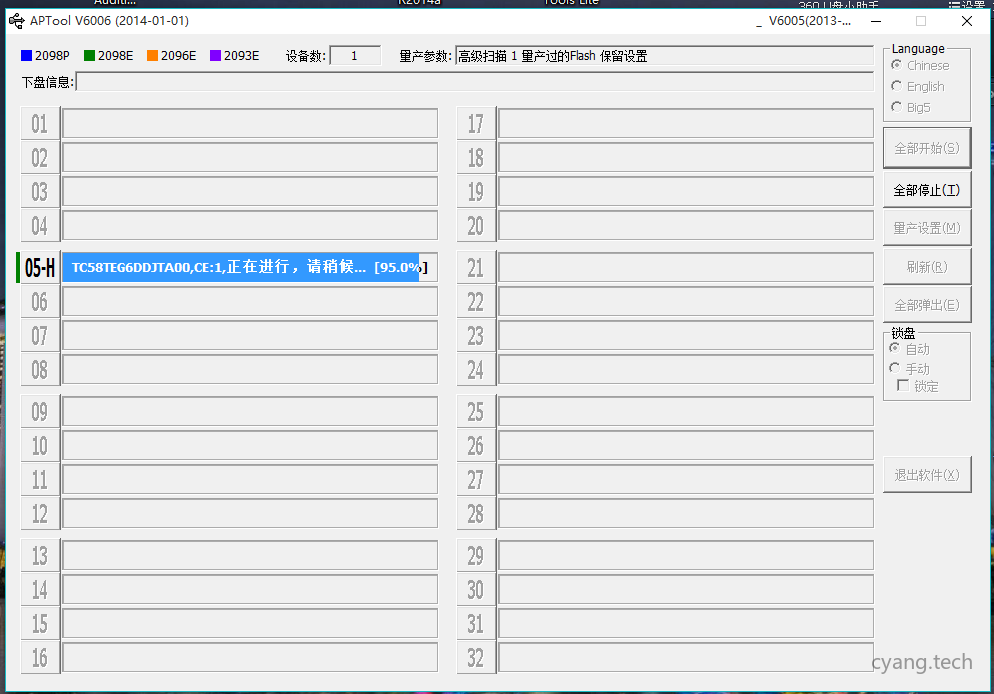
Task: Click the blue 2098P color legend square
Action: click(27, 56)
